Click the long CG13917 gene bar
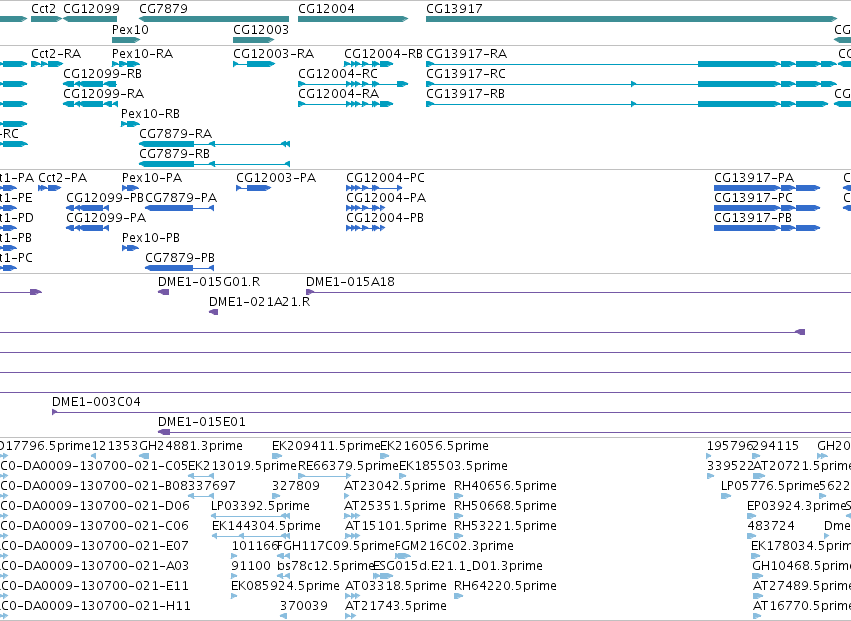851x621 pixels. click(x=632, y=19)
